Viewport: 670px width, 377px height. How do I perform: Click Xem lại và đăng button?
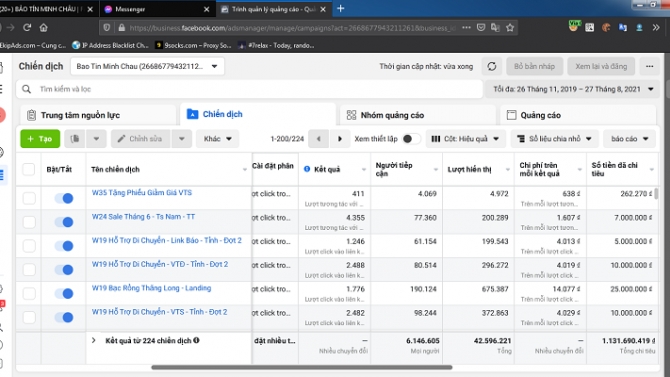(601, 66)
